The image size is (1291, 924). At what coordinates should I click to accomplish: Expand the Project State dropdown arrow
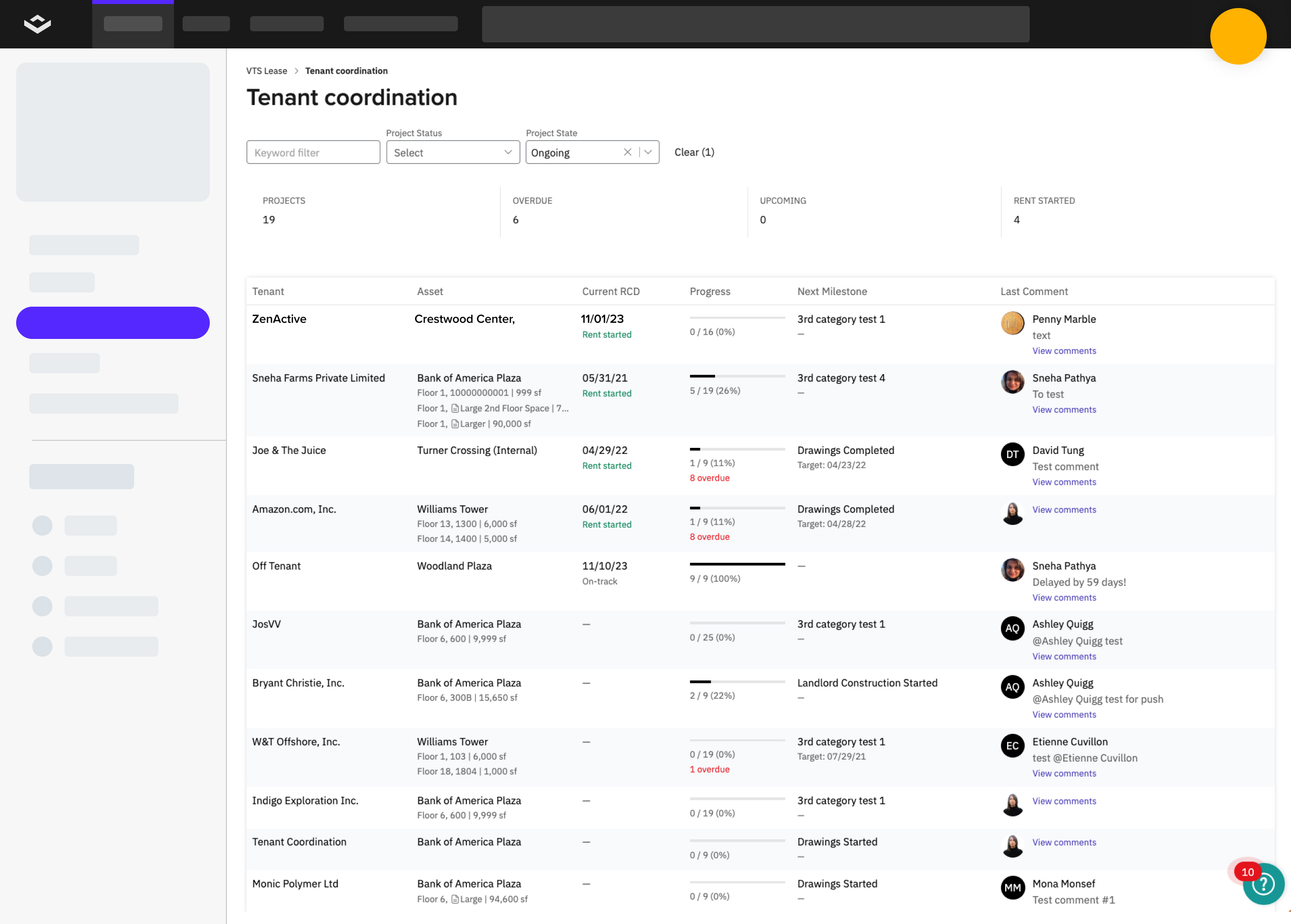pos(648,152)
